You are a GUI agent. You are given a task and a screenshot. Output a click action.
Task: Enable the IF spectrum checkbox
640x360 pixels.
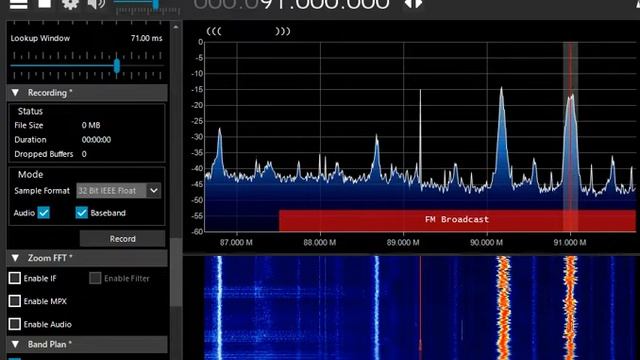pos(15,278)
